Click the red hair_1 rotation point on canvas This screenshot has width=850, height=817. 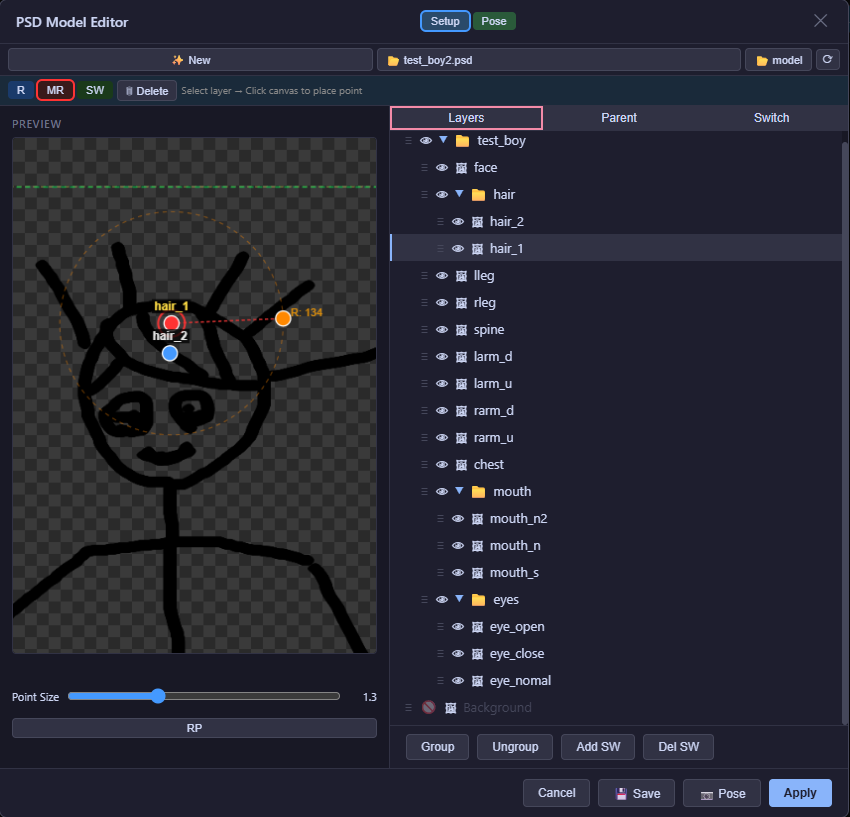click(x=171, y=323)
